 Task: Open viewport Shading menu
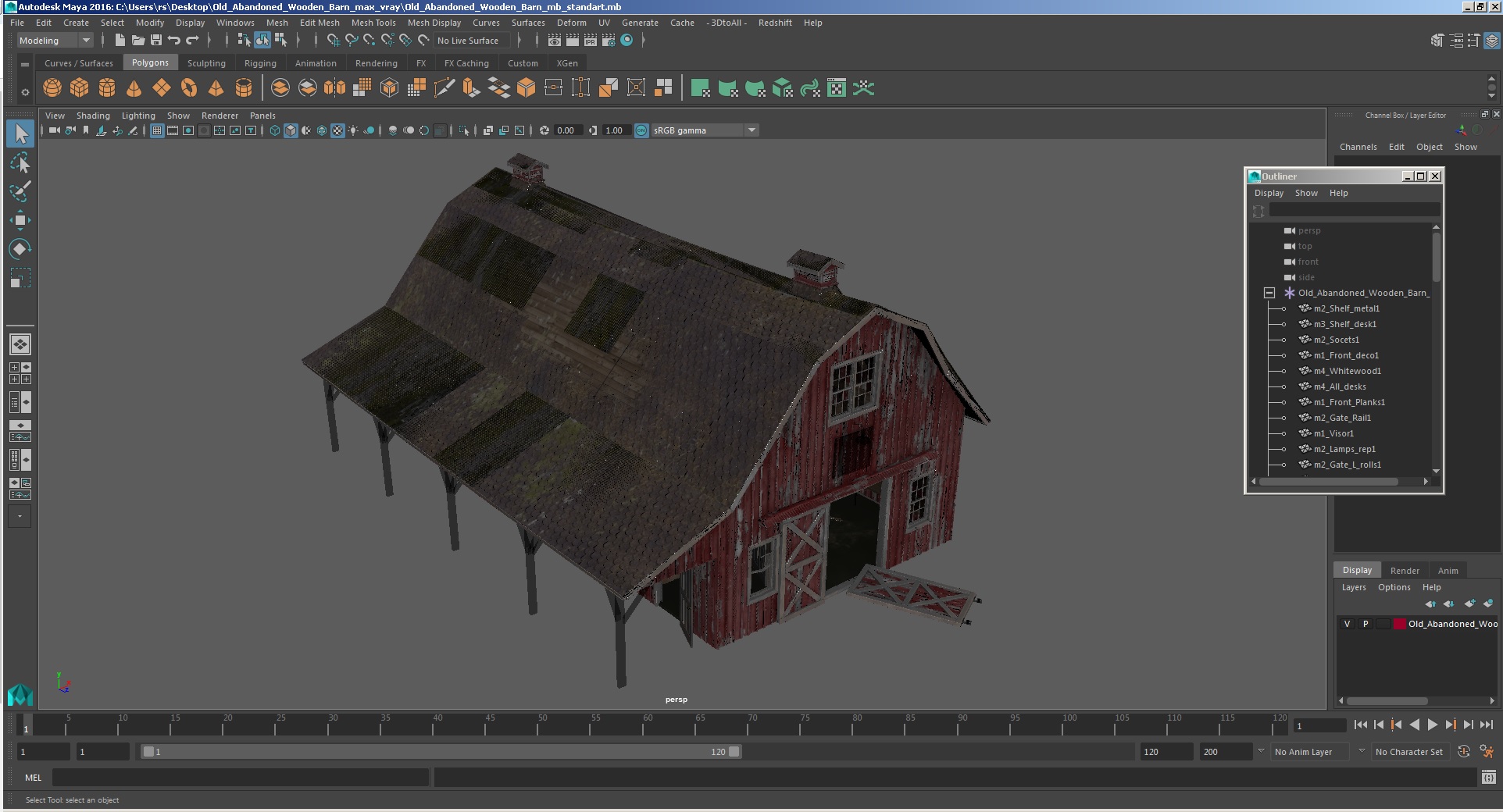[93, 116]
